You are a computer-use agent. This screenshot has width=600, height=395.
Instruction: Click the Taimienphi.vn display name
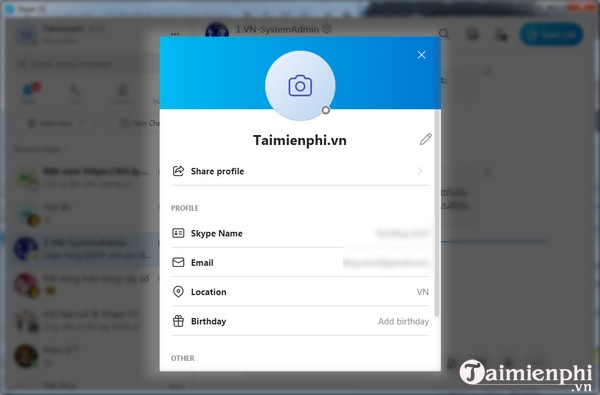[300, 140]
